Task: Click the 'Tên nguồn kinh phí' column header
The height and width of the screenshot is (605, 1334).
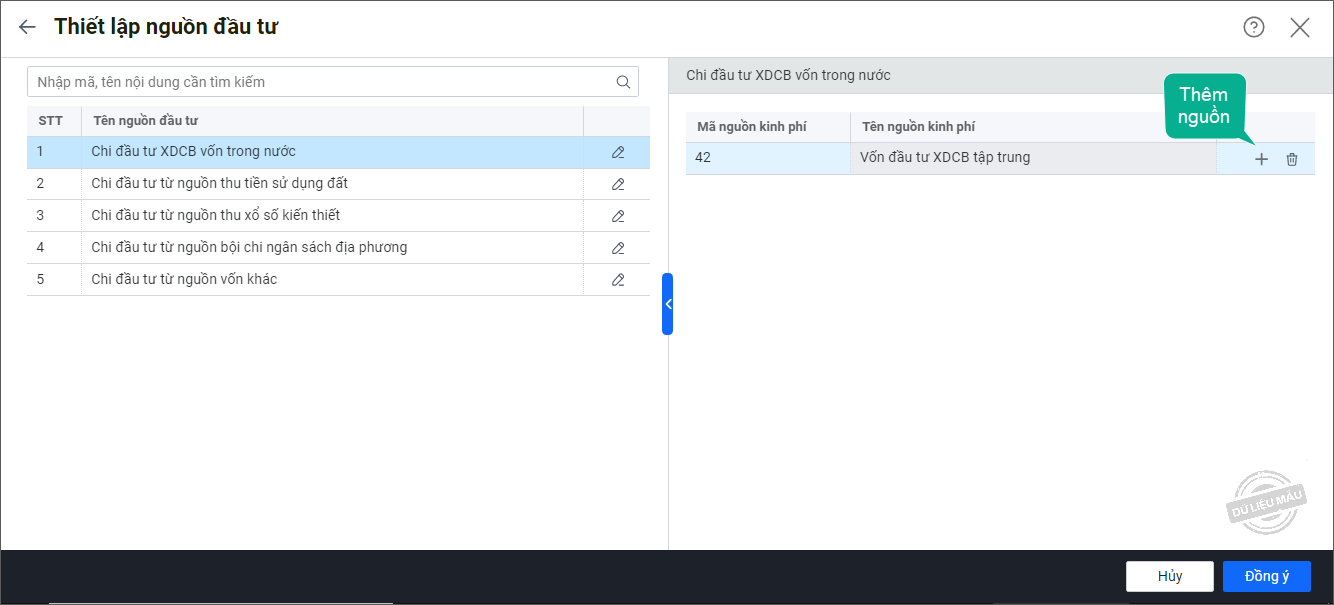Action: 918,127
